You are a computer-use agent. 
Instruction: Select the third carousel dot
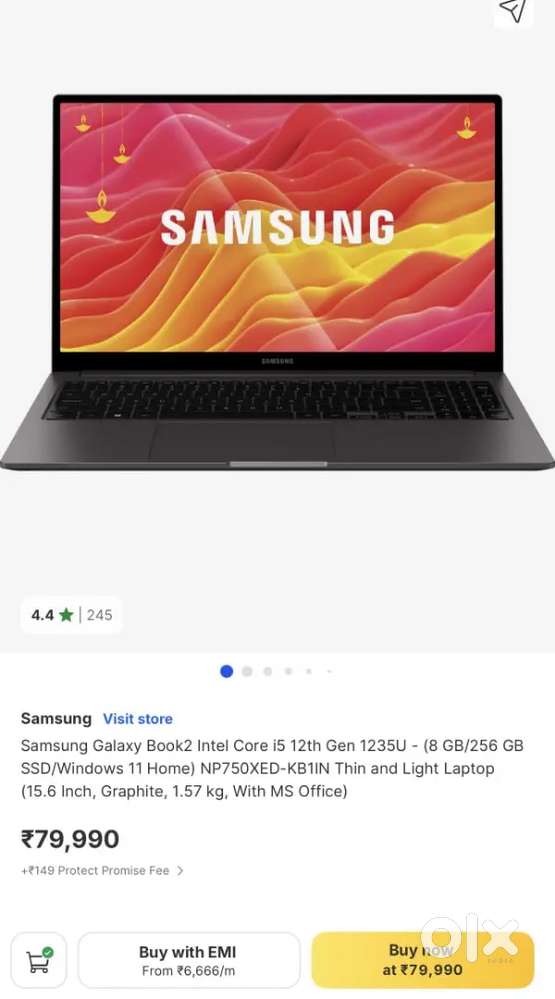(x=268, y=671)
